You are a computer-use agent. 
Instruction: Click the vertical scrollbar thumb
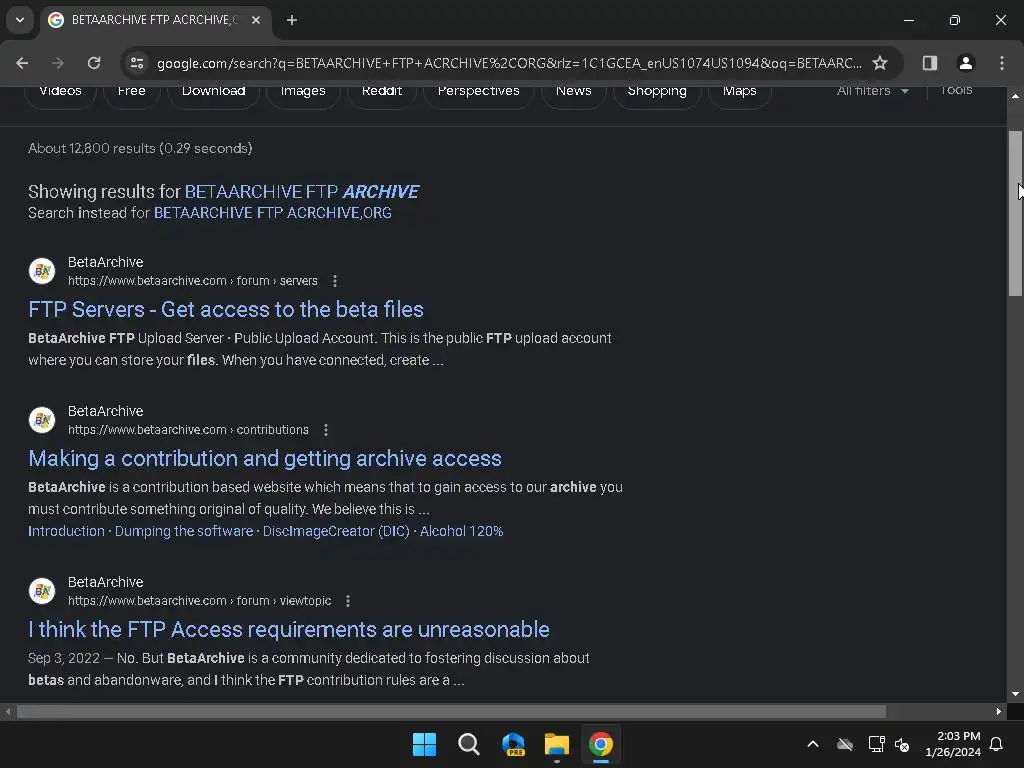(x=1015, y=213)
